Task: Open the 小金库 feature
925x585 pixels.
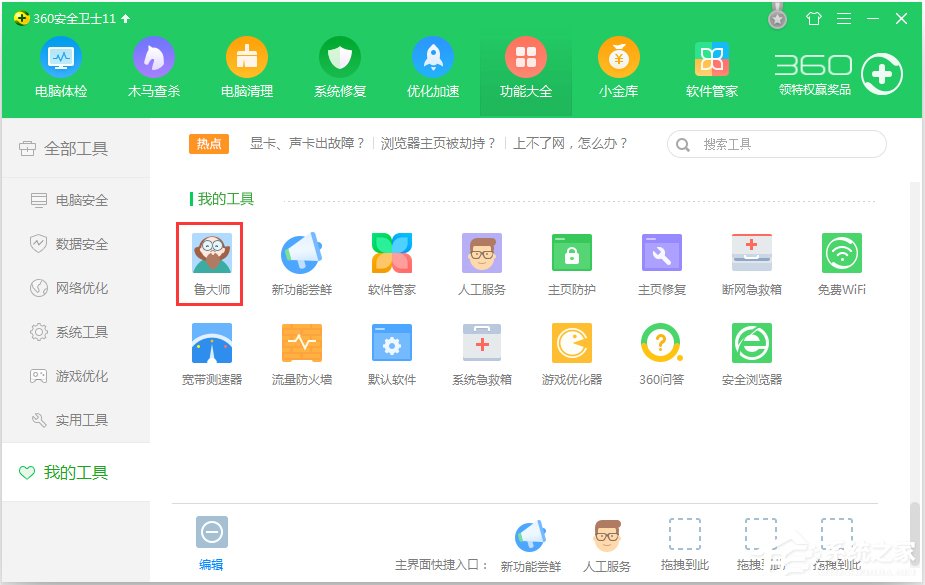Action: 618,67
